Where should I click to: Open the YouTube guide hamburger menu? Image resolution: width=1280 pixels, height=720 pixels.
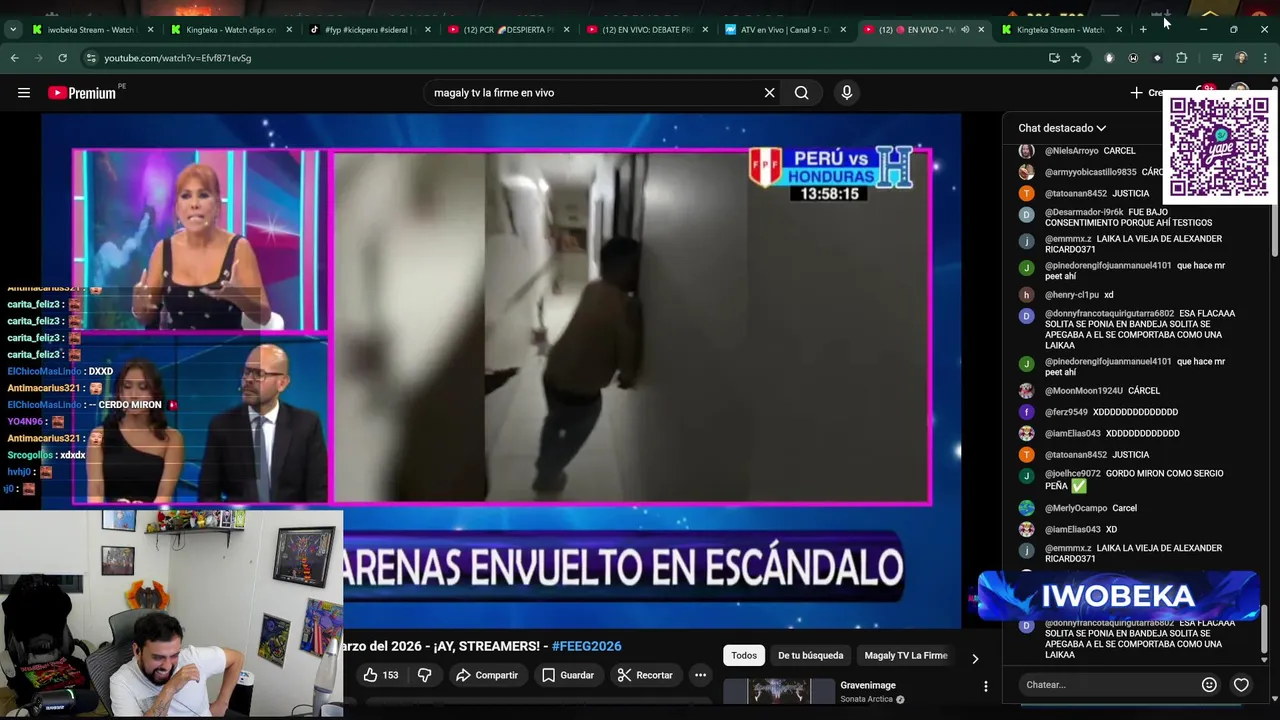coord(23,93)
